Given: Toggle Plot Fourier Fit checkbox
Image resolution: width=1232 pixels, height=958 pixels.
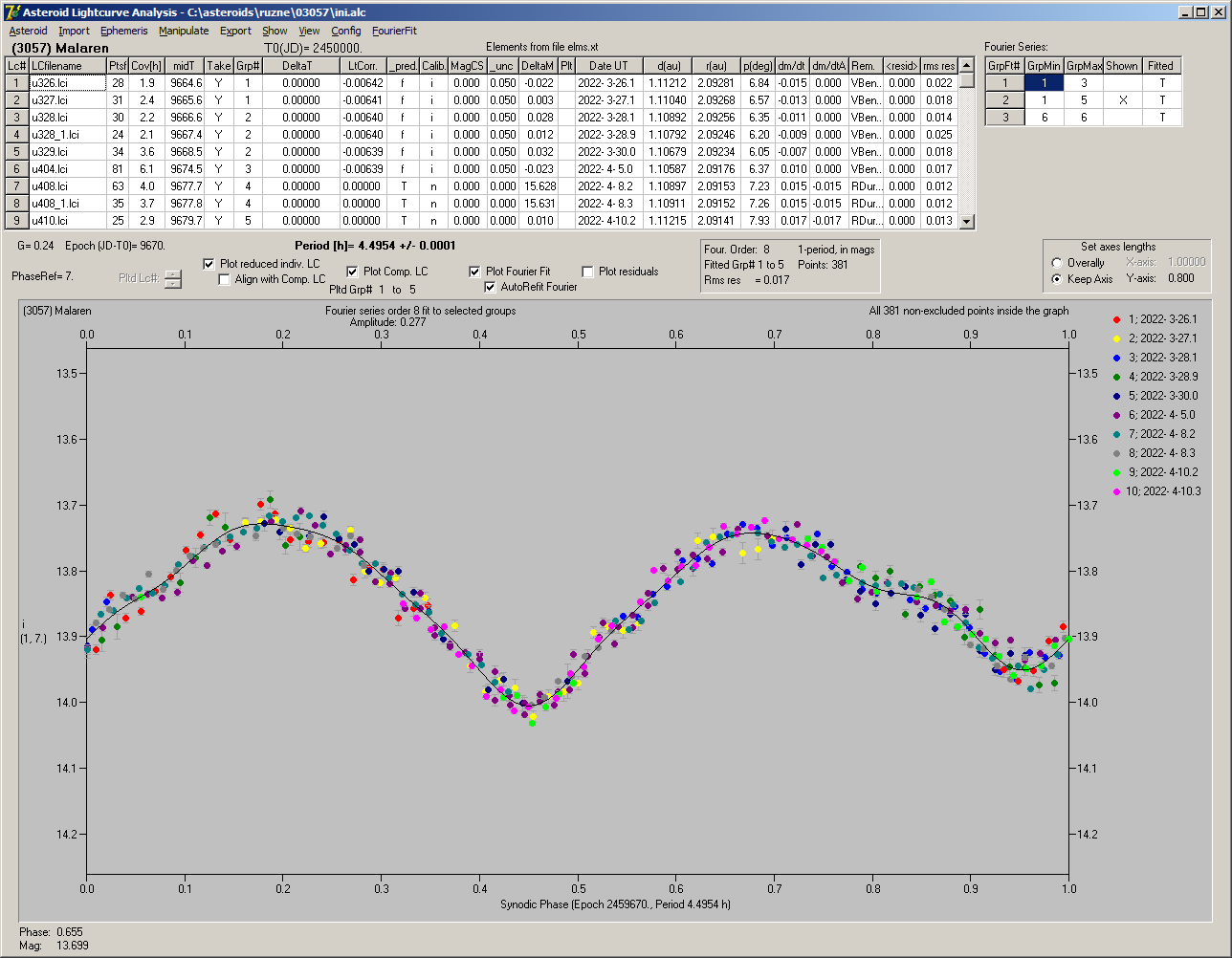Looking at the screenshot, I should [x=475, y=272].
